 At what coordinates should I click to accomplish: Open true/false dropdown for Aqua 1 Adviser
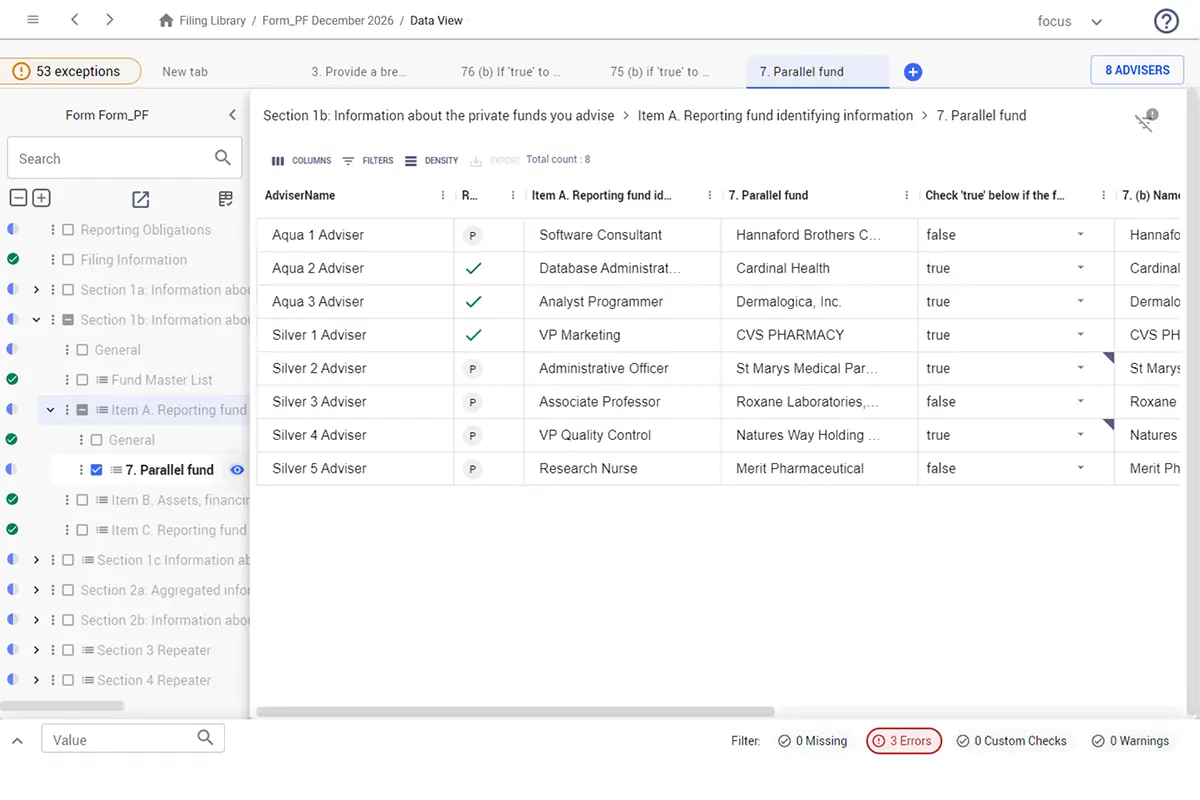(1080, 235)
